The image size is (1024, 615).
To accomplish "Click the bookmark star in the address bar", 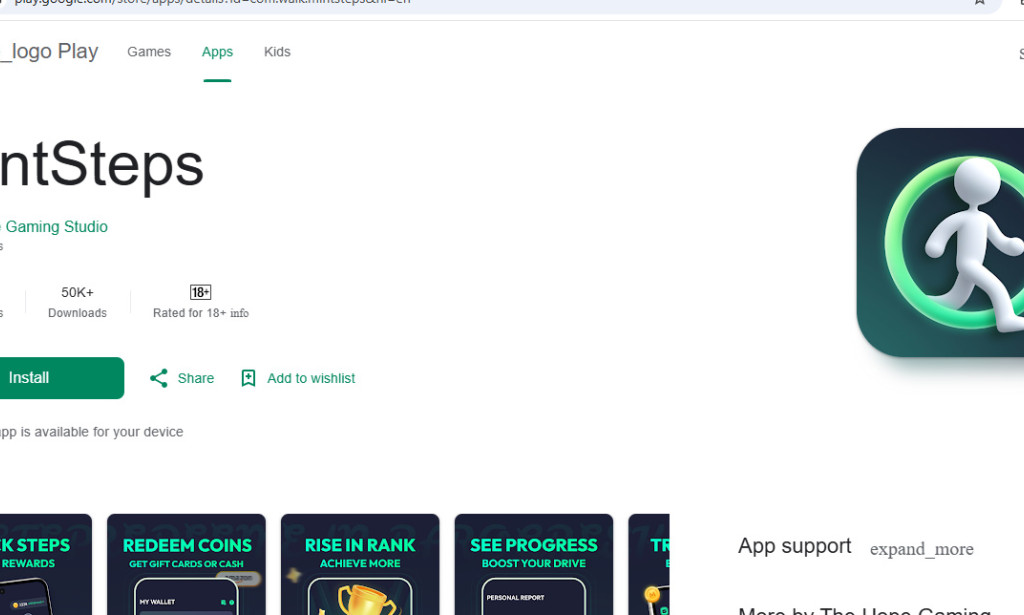I will pyautogui.click(x=979, y=4).
